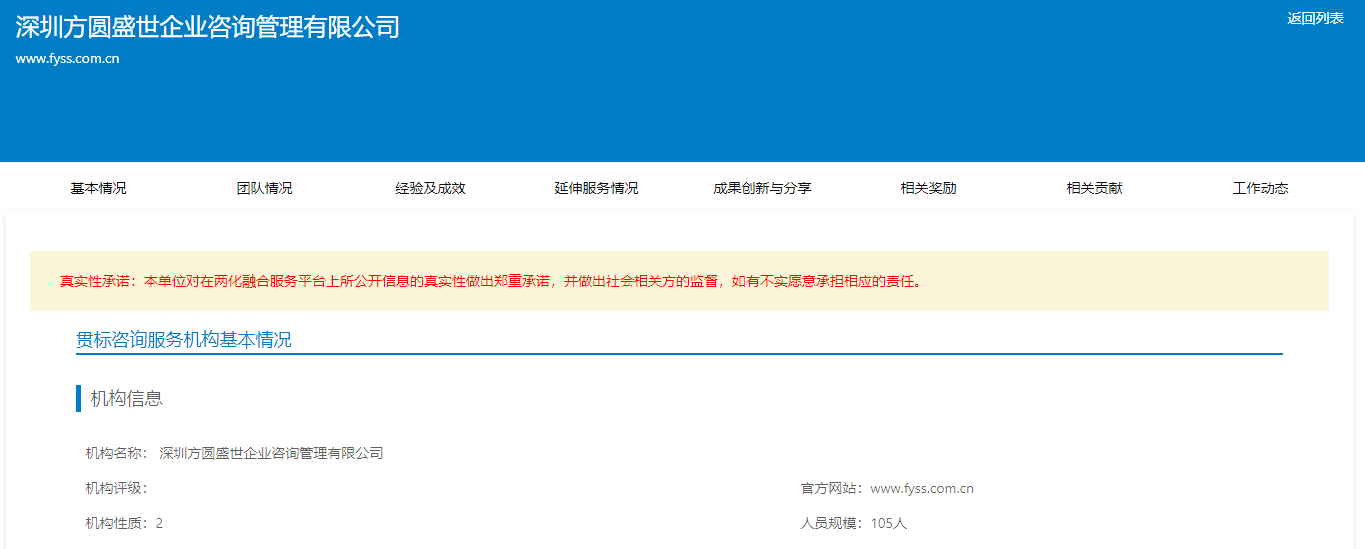This screenshot has width=1365, height=549.
Task: Click the 机构名称 value company name
Action: [x=271, y=453]
